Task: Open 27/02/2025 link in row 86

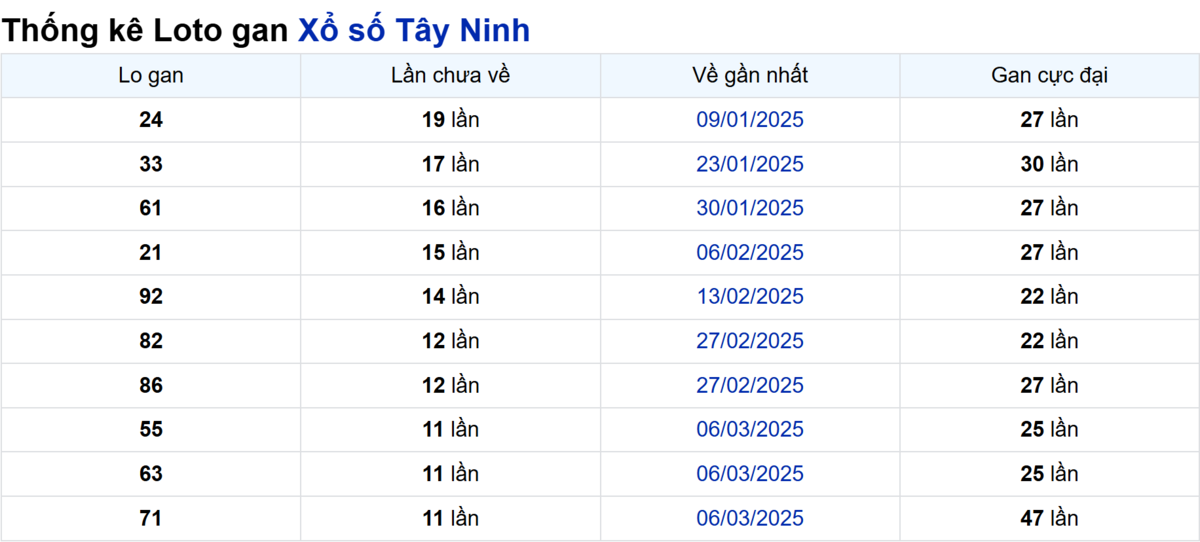Action: click(x=750, y=385)
